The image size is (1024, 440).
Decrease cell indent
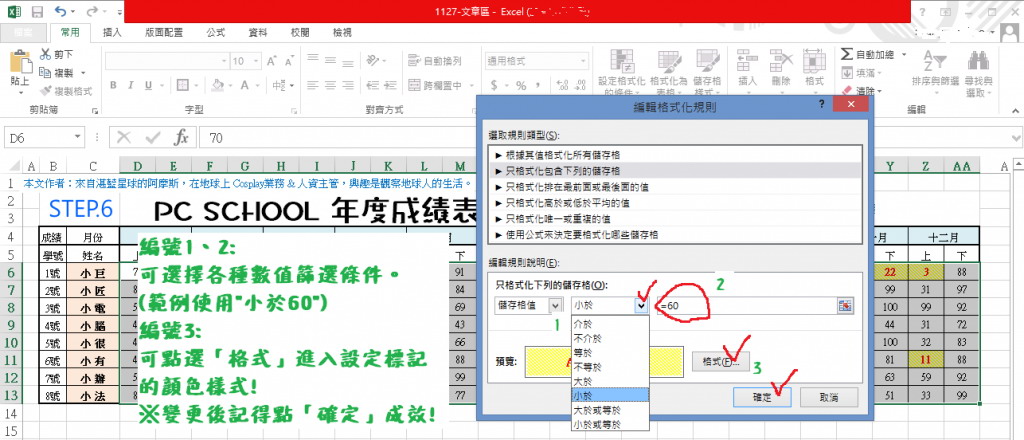pos(372,86)
